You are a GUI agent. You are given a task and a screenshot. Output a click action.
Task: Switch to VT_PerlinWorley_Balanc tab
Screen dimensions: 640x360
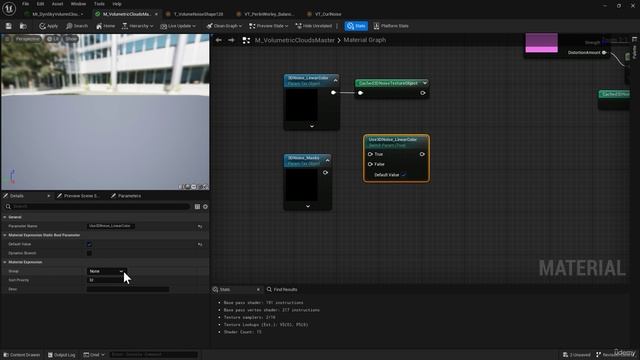[268, 14]
